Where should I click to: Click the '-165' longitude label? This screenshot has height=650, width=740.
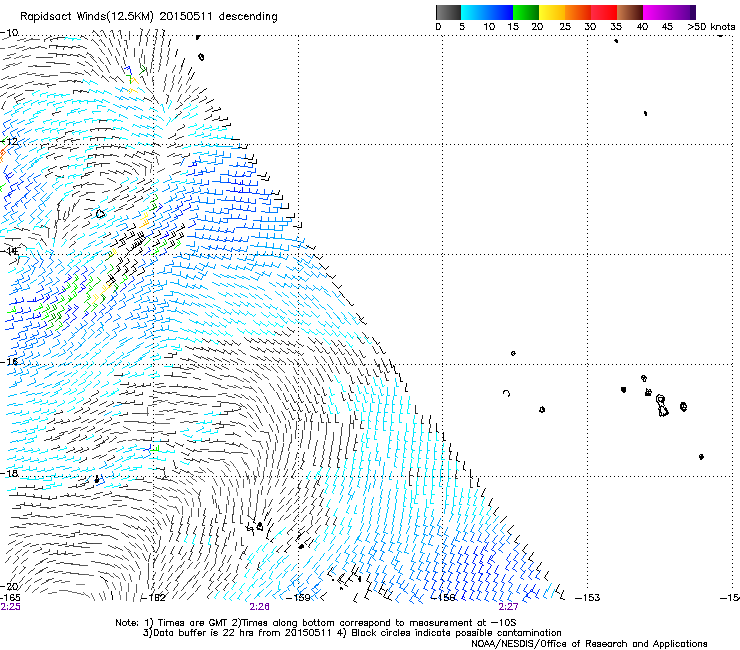tap(10, 598)
